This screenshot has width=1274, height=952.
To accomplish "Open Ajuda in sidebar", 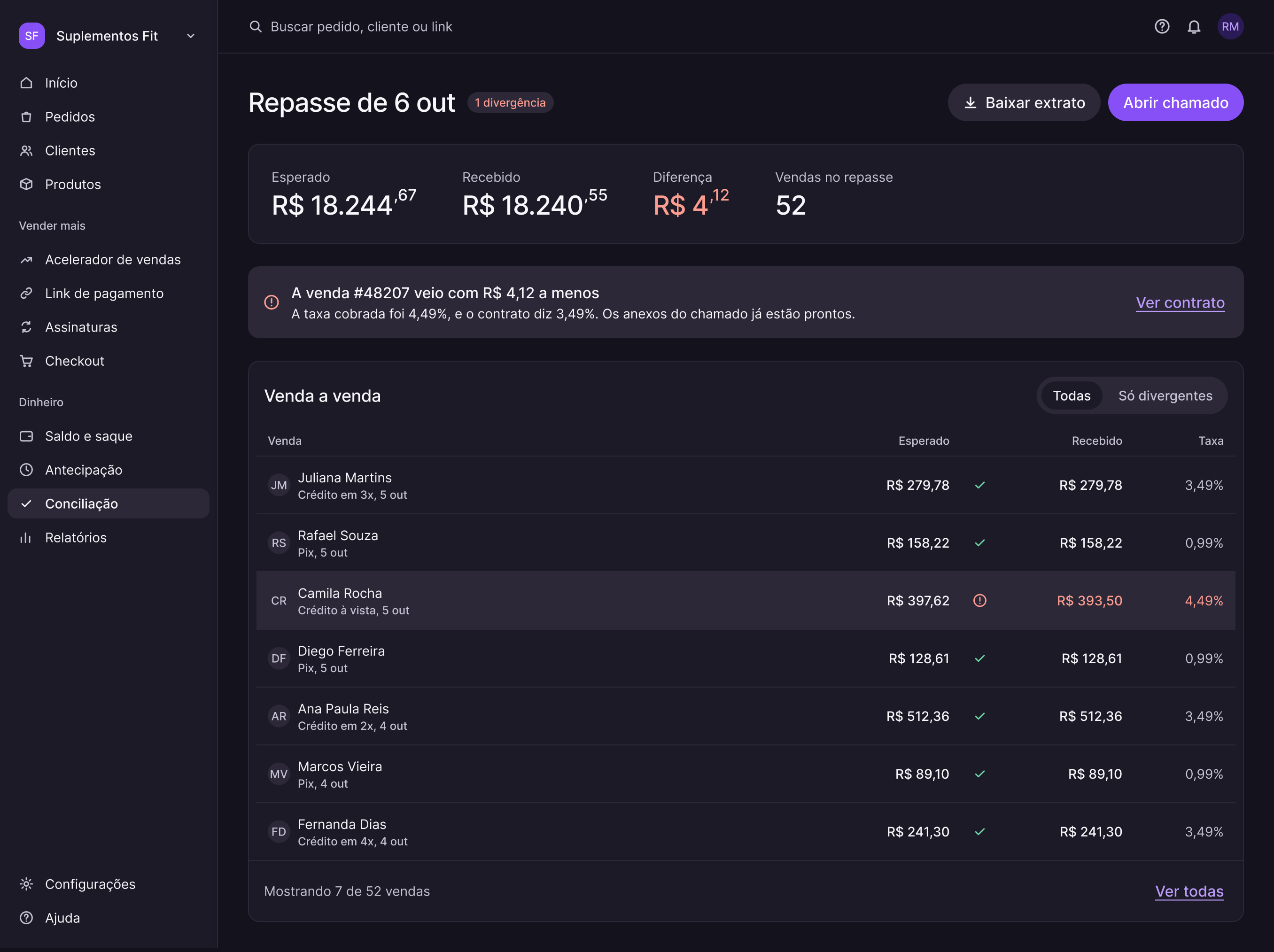I will coord(108,918).
